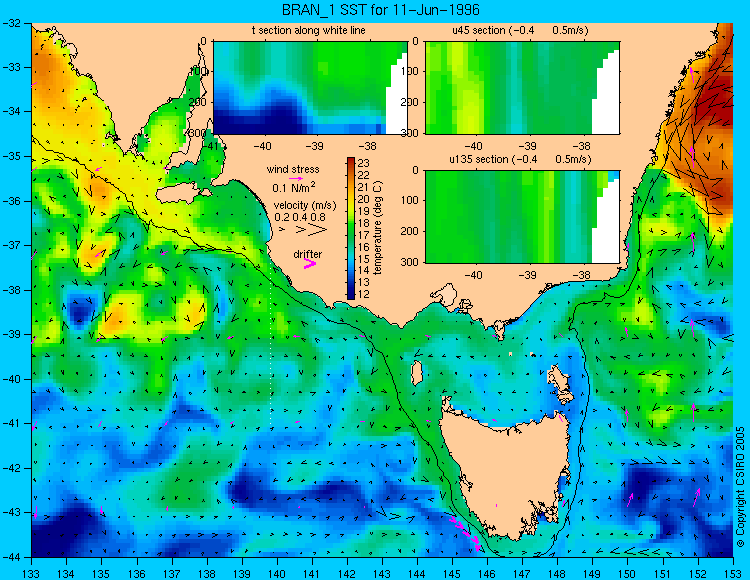The image size is (750, 580).
Task: Click latitude label -34 on left axis
Action: pyautogui.click(x=11, y=111)
